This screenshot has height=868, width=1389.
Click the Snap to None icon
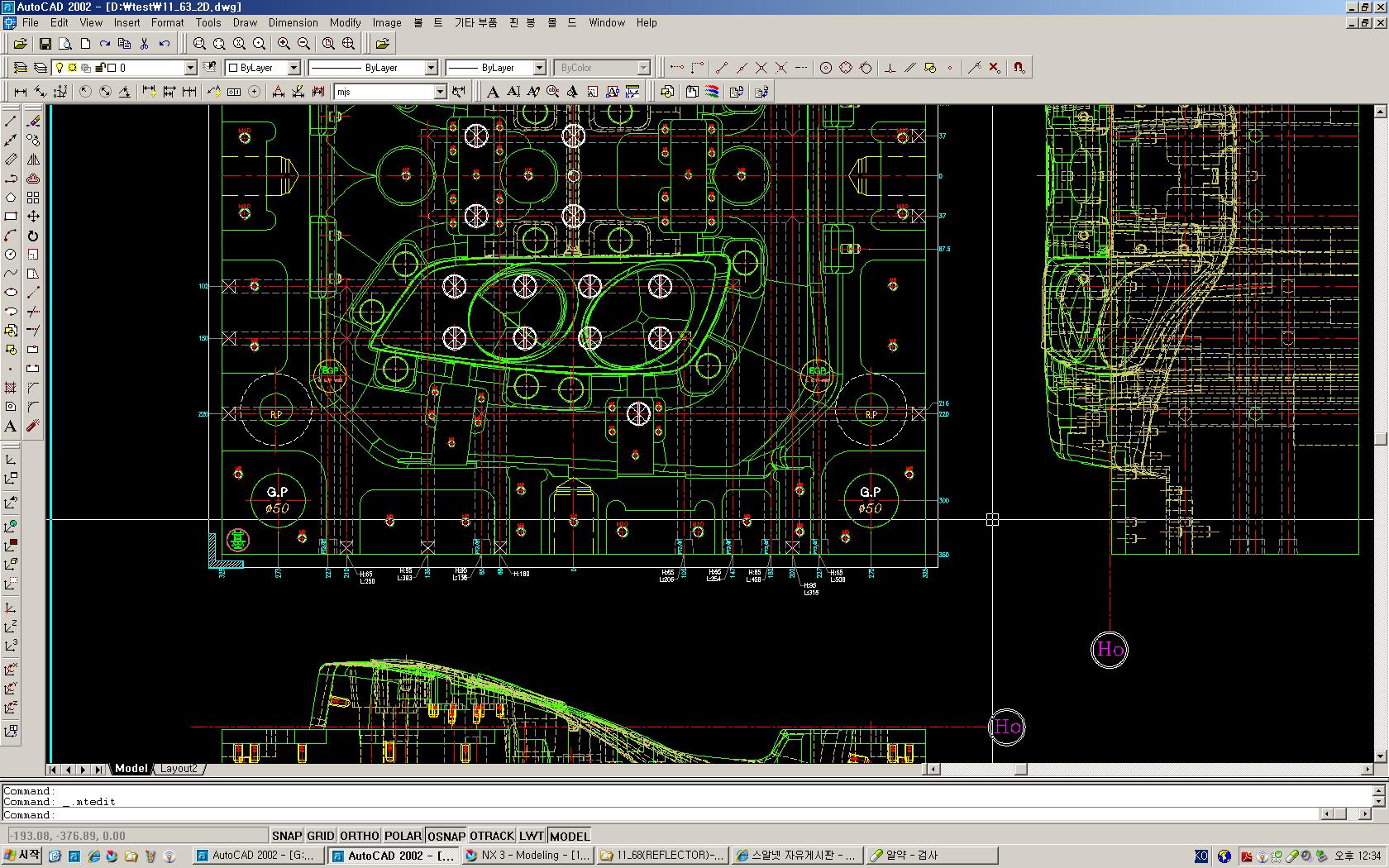tap(995, 67)
